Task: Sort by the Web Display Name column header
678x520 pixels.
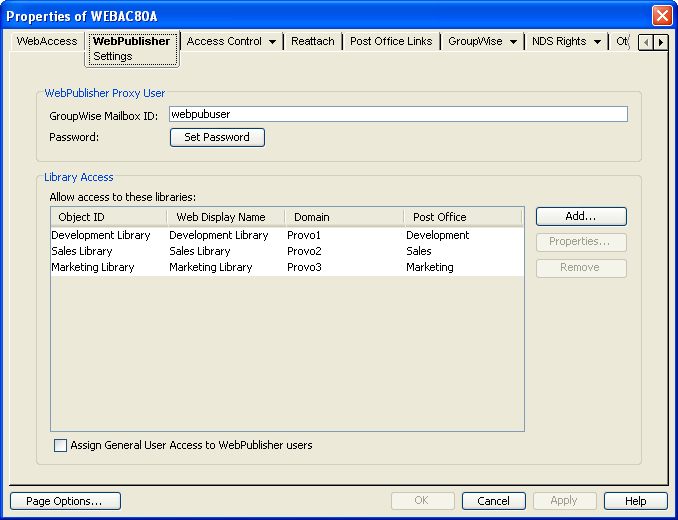Action: [x=226, y=217]
